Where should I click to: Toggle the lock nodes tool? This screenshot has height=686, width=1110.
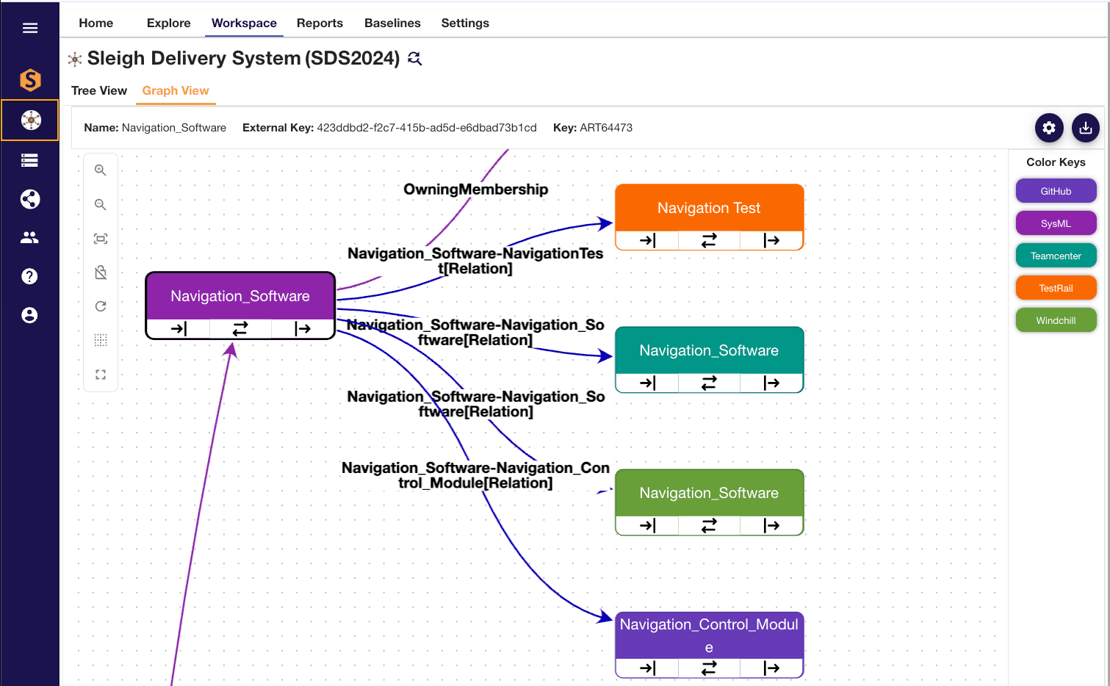pos(101,273)
